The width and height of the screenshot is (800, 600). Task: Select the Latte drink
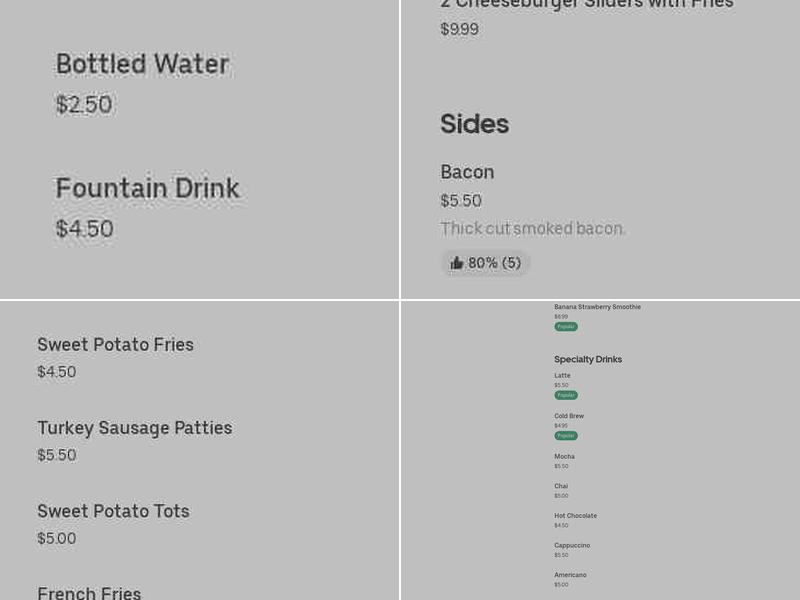click(562, 376)
